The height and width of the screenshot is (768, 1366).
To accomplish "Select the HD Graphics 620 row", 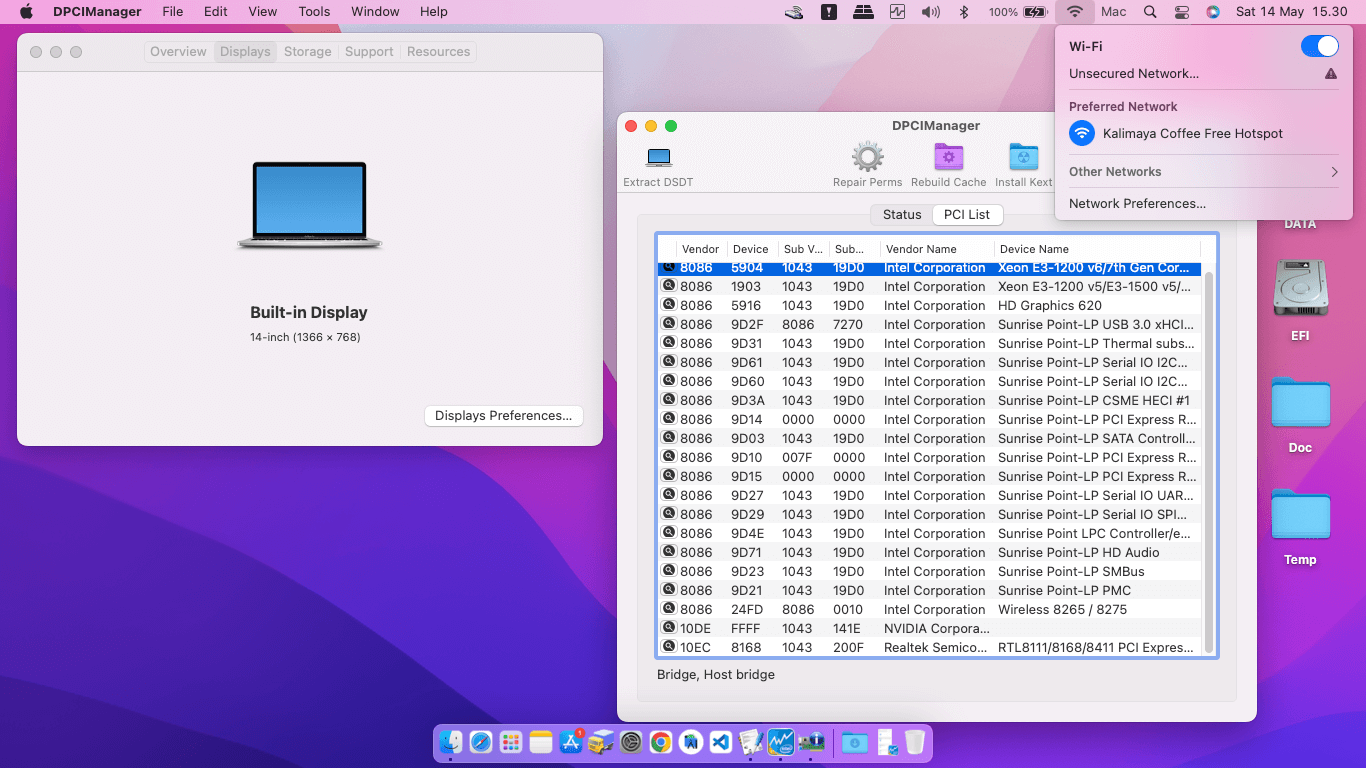I will tap(930, 306).
